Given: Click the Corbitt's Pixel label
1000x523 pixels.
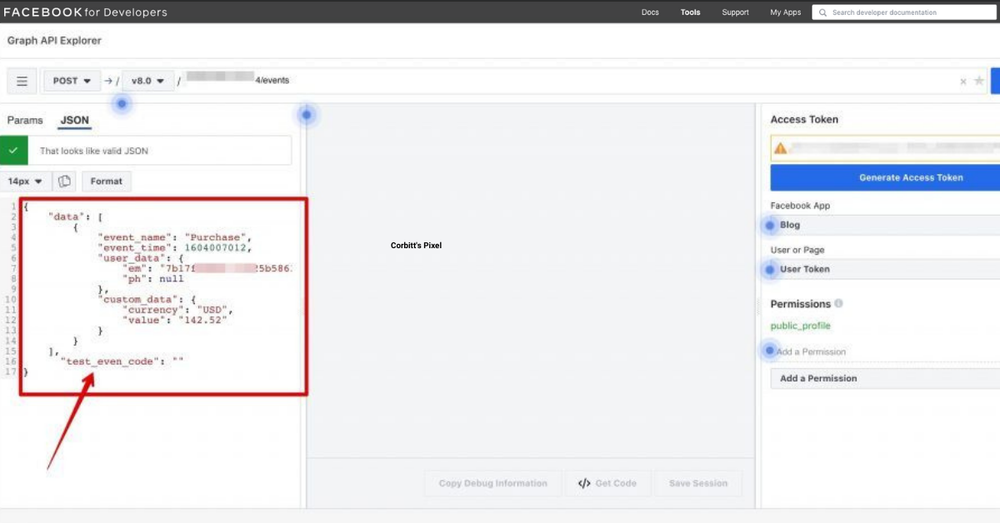Looking at the screenshot, I should click(x=416, y=245).
